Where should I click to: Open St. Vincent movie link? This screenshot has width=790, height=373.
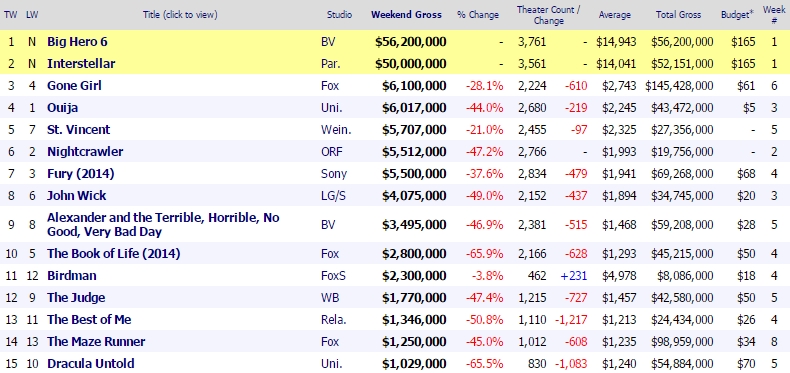[x=79, y=130]
